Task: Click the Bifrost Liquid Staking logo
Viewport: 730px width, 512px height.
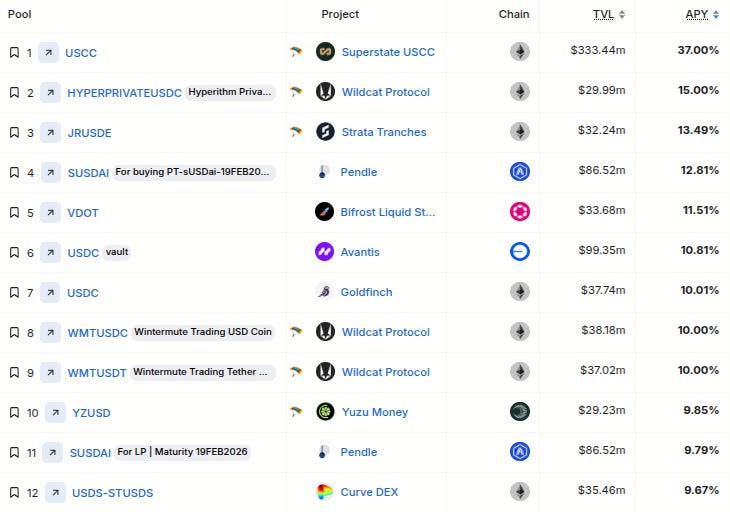Action: pyautogui.click(x=324, y=212)
